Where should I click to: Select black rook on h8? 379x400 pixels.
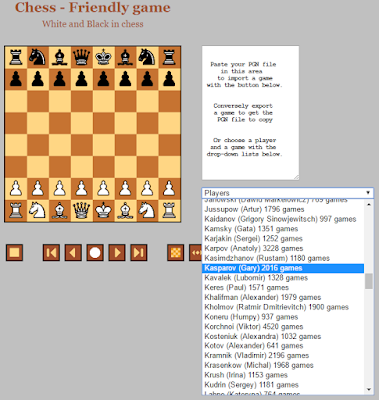170,57
